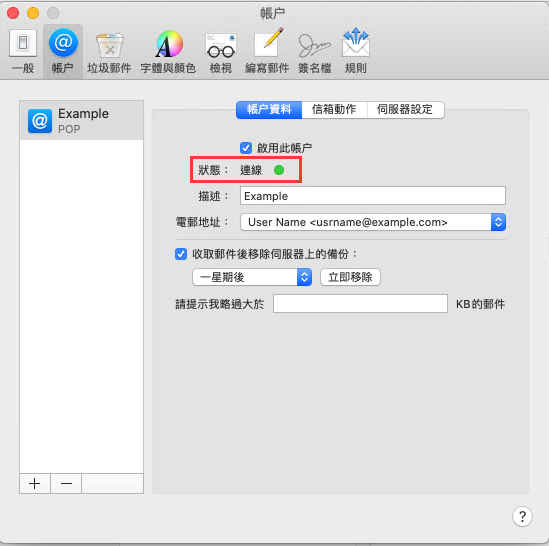
Task: Add an account with plus button
Action: 35,484
